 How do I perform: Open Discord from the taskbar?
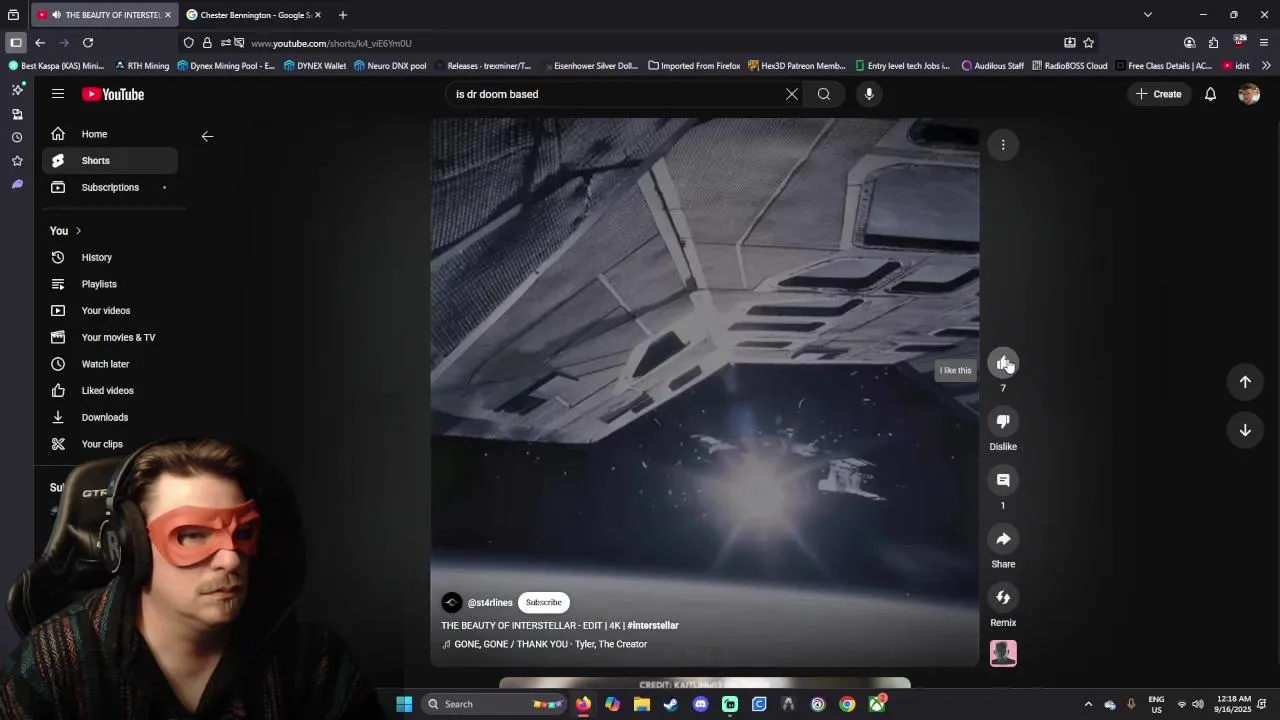[700, 704]
